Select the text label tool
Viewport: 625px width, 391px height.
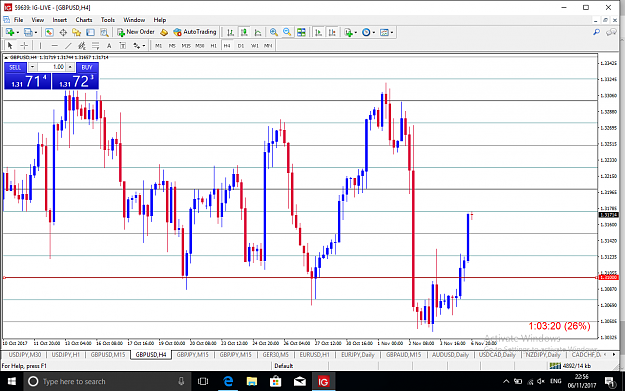123,45
